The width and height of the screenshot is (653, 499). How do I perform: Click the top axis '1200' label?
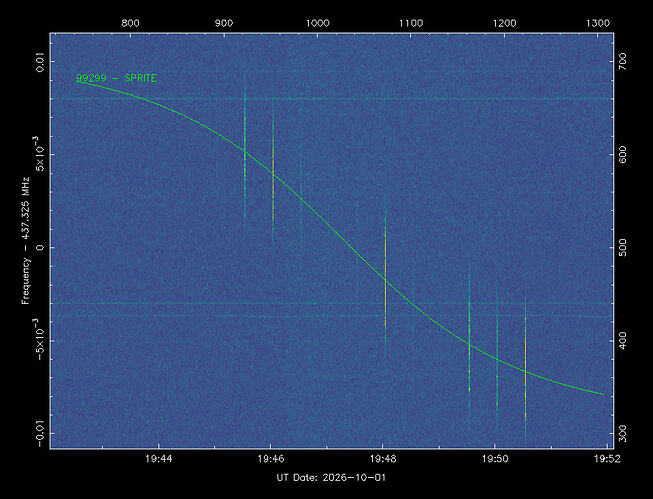(505, 23)
